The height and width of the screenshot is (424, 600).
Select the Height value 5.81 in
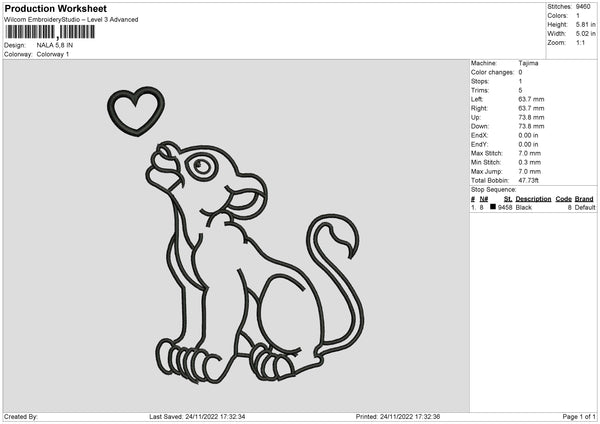(x=585, y=24)
